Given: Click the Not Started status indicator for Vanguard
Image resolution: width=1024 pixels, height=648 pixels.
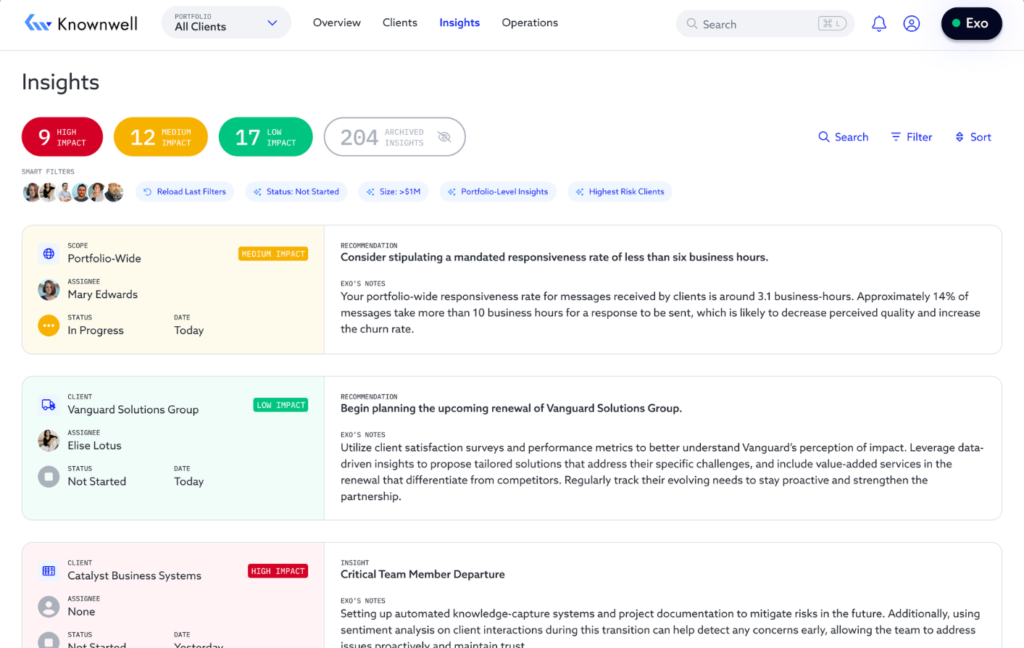Looking at the screenshot, I should coord(47,475).
